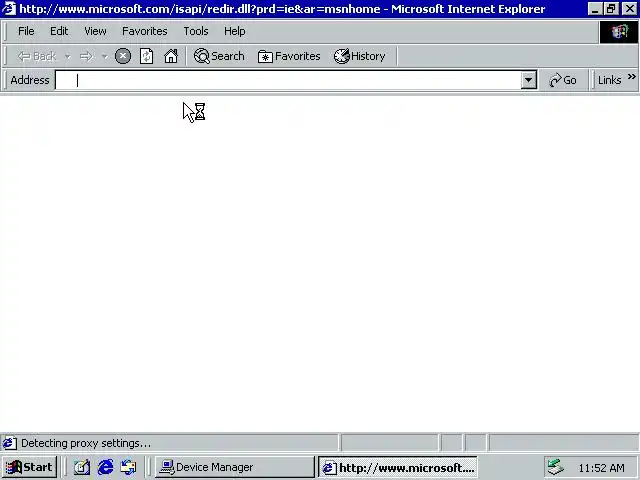Click Show Desktop quick launch icon

click(x=82, y=467)
